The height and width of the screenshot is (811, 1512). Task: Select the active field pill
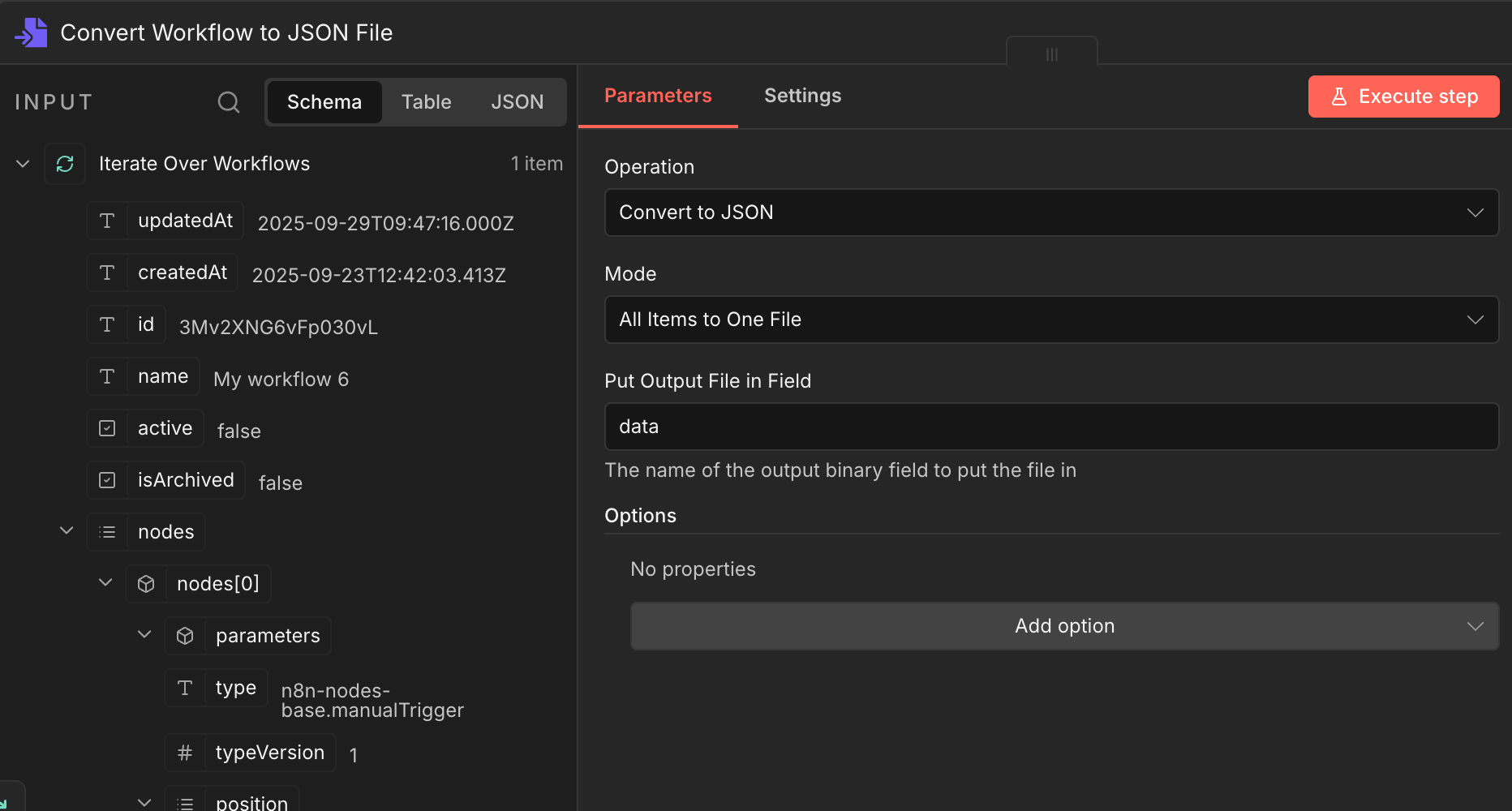pos(145,428)
